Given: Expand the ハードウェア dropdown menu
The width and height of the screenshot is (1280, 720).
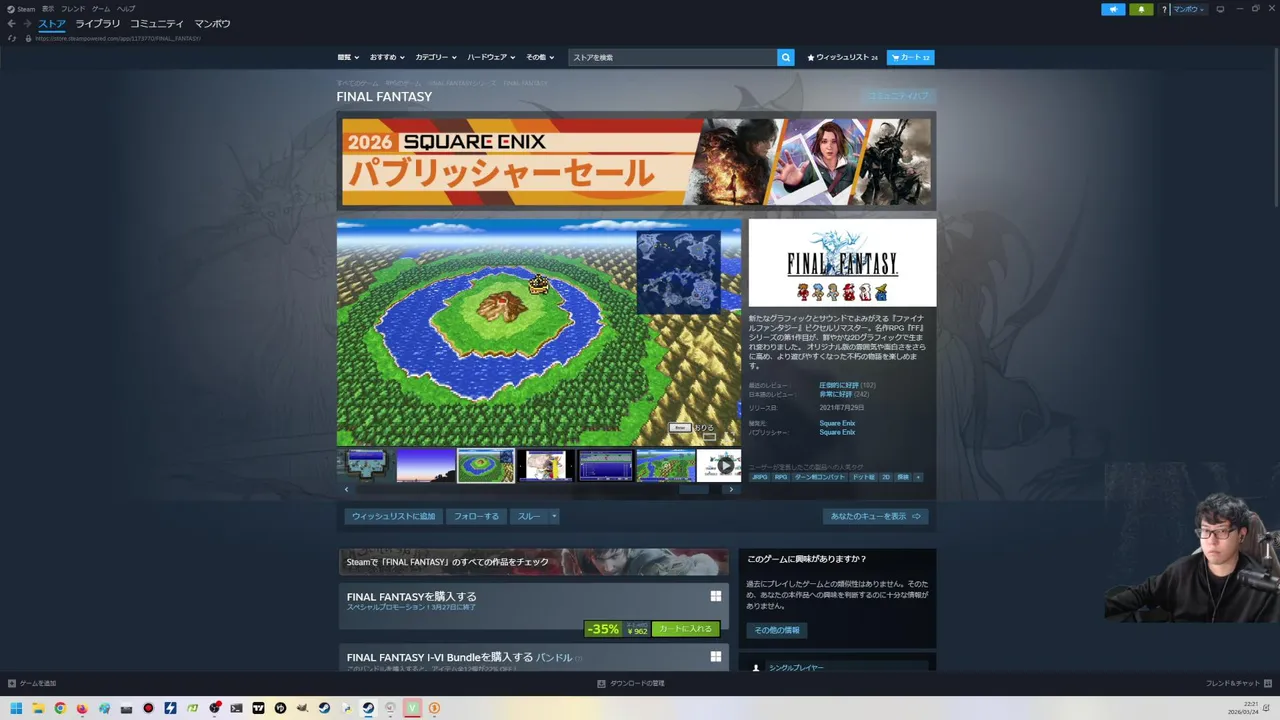Looking at the screenshot, I should [491, 57].
